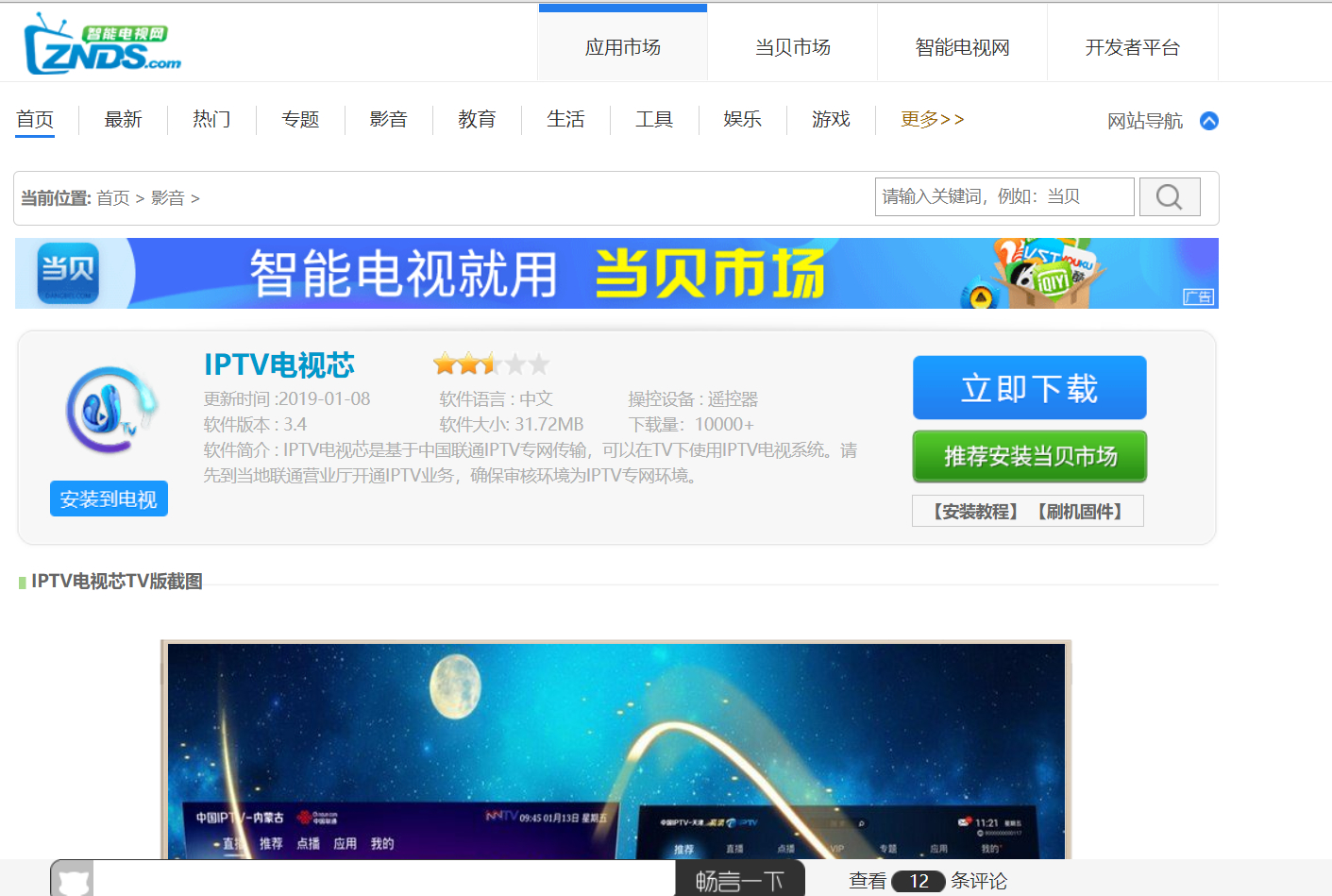Click the star rating of IPTV电视芯

click(491, 363)
